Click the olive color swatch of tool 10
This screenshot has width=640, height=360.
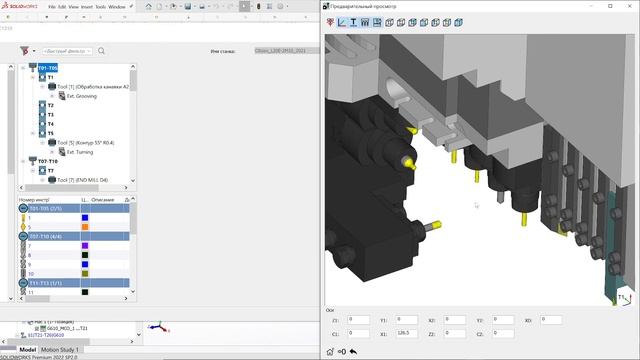85,273
